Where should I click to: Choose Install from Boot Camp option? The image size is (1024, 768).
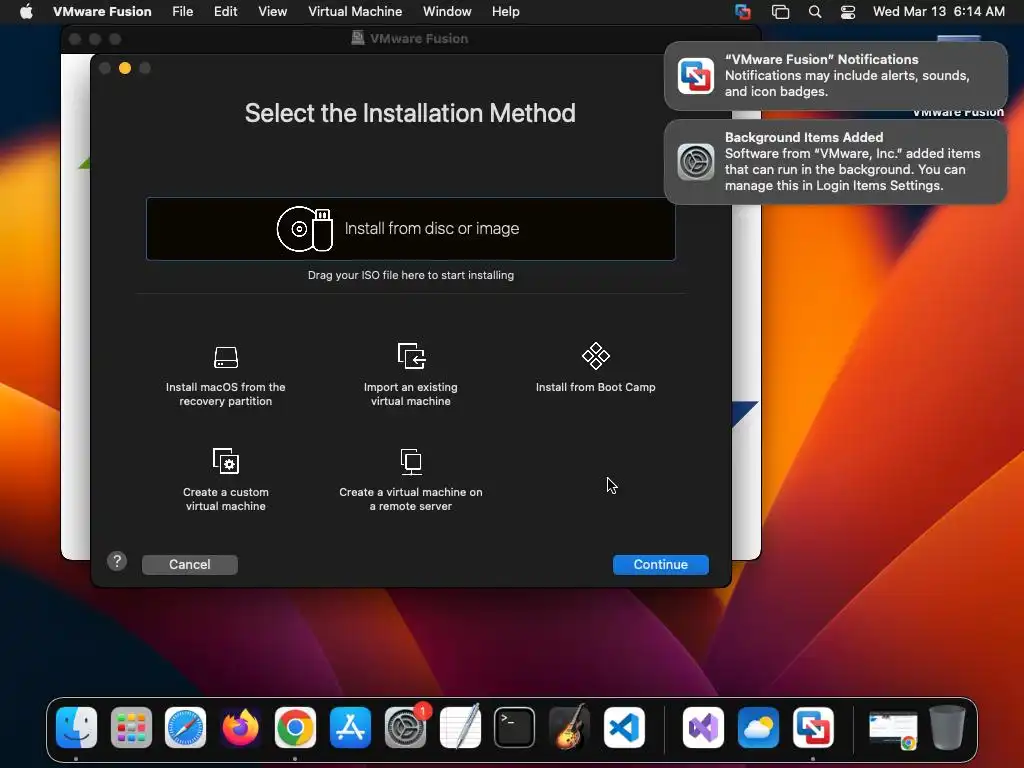tap(596, 368)
